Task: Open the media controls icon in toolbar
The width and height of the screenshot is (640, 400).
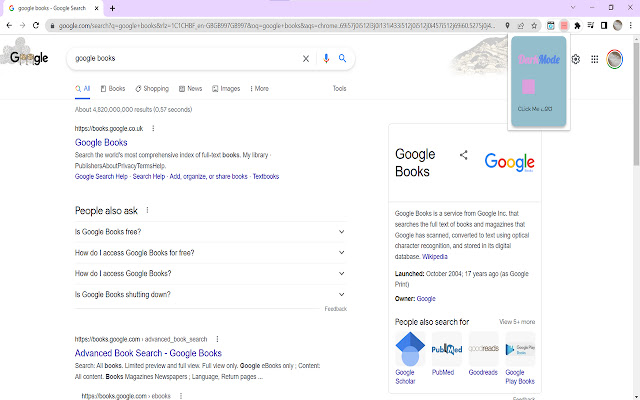Action: (591, 26)
